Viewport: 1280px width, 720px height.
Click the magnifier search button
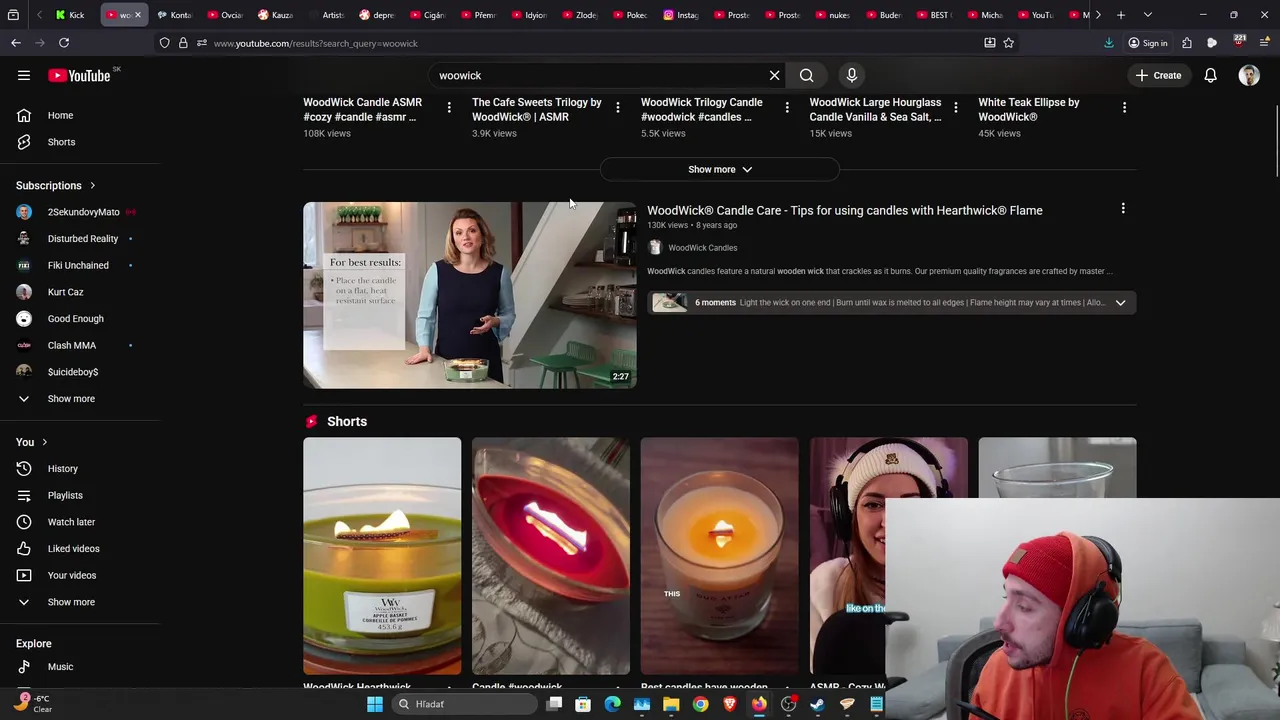806,75
